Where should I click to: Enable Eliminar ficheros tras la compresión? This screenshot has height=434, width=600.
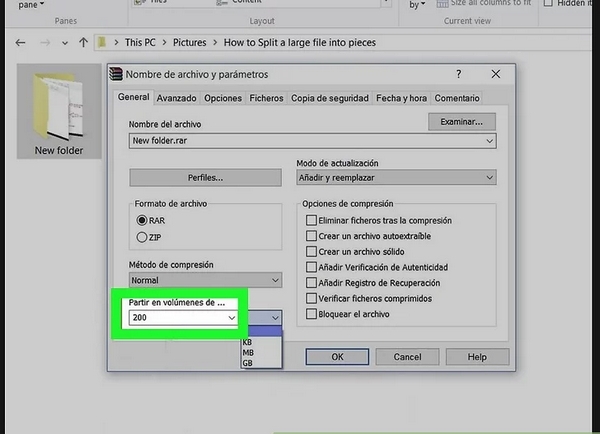click(312, 221)
